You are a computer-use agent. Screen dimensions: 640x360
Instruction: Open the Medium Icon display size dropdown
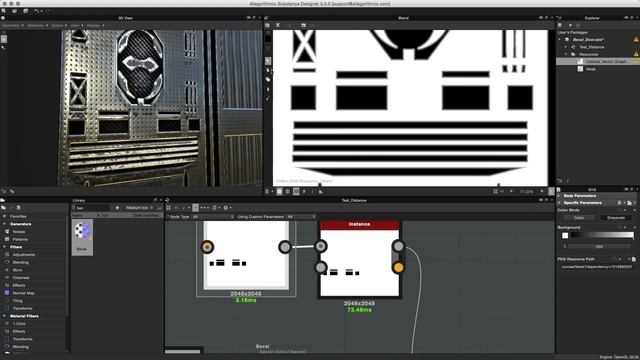pos(139,208)
